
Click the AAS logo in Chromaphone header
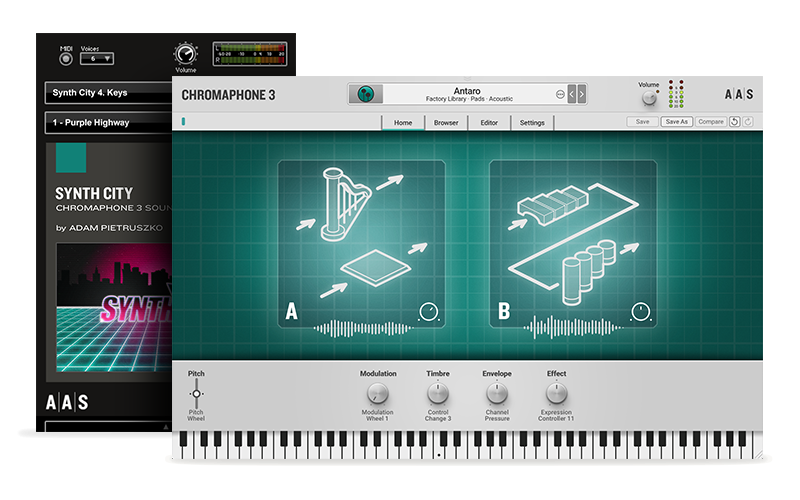738,95
